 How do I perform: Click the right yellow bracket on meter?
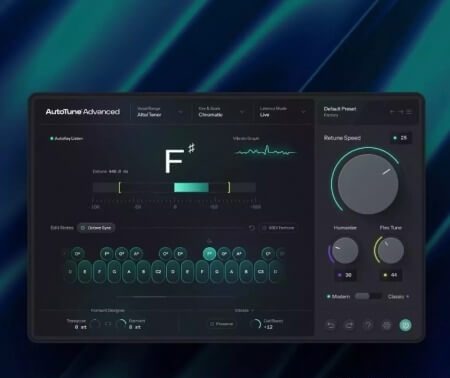229,187
